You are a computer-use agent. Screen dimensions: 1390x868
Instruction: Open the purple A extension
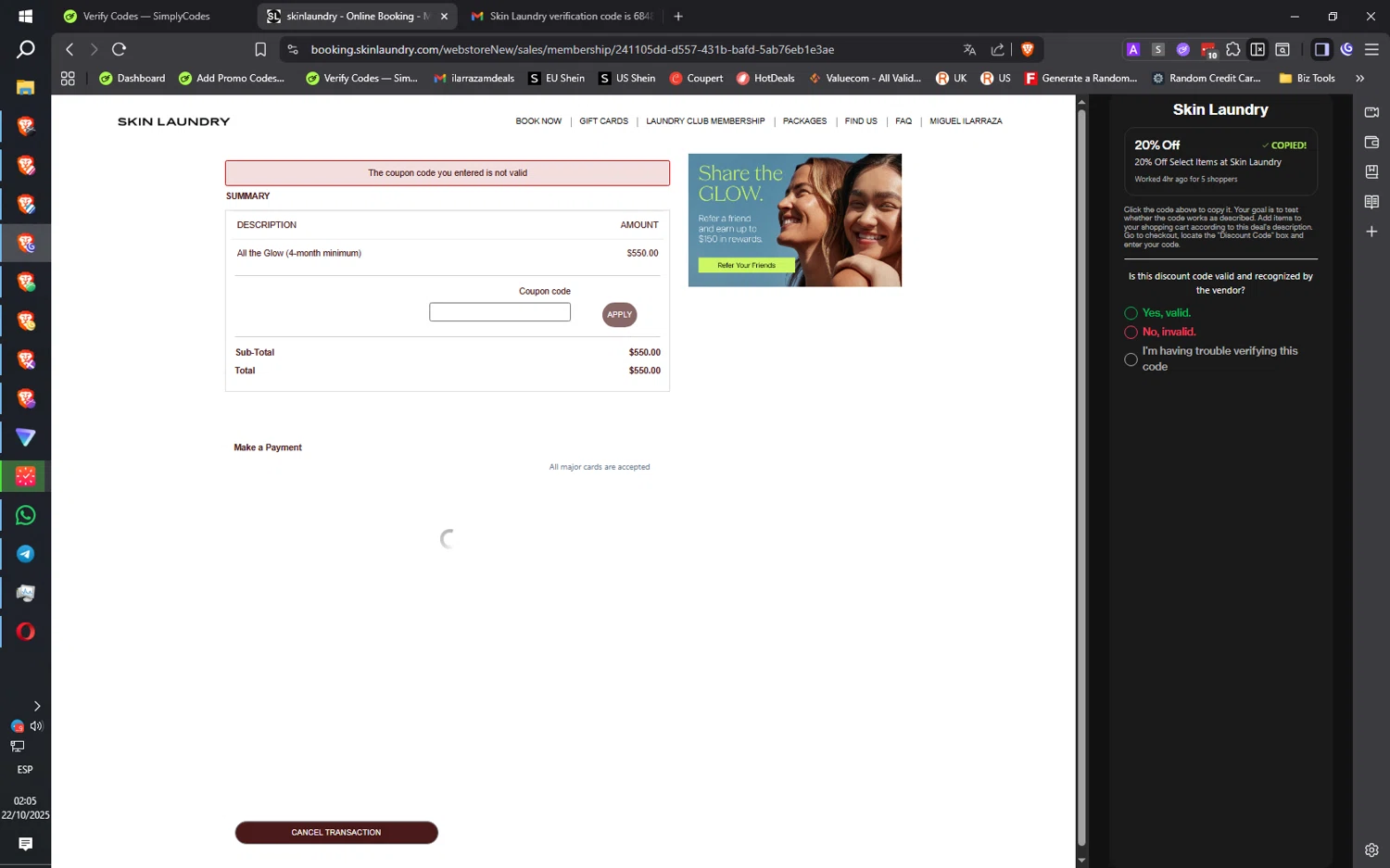pos(1132,49)
